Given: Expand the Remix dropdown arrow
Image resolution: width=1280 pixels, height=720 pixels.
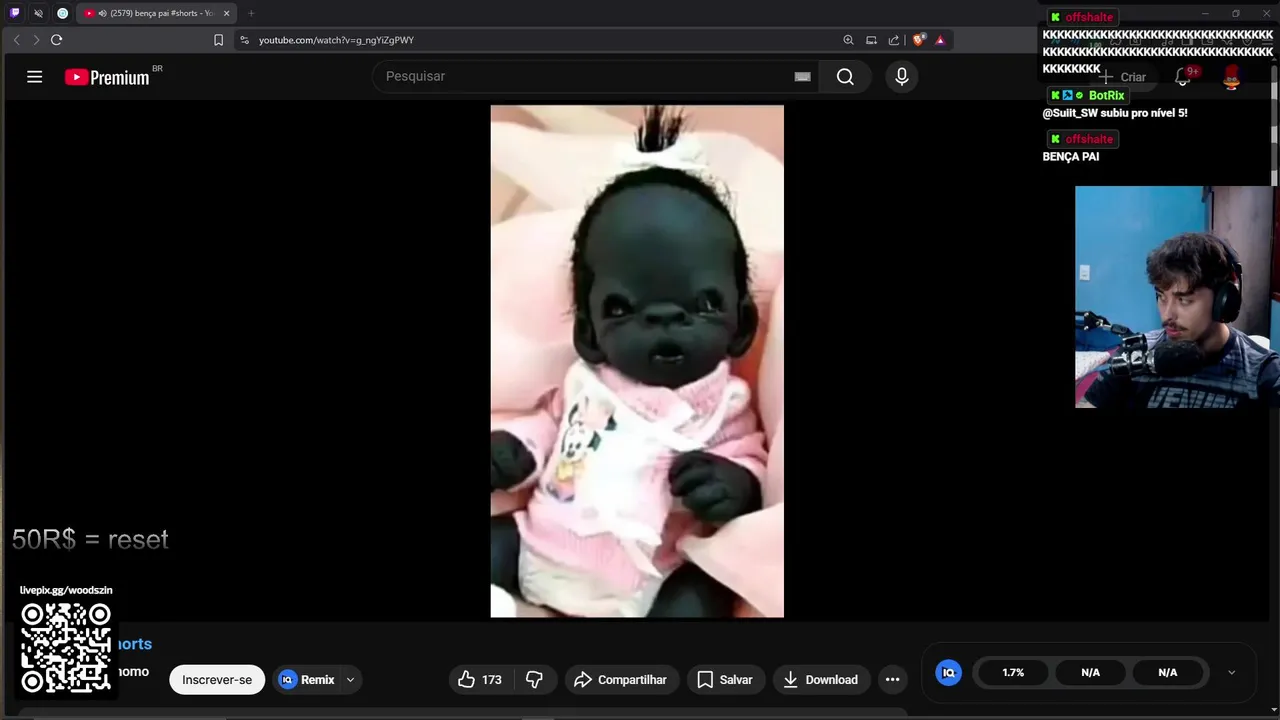Looking at the screenshot, I should point(350,680).
